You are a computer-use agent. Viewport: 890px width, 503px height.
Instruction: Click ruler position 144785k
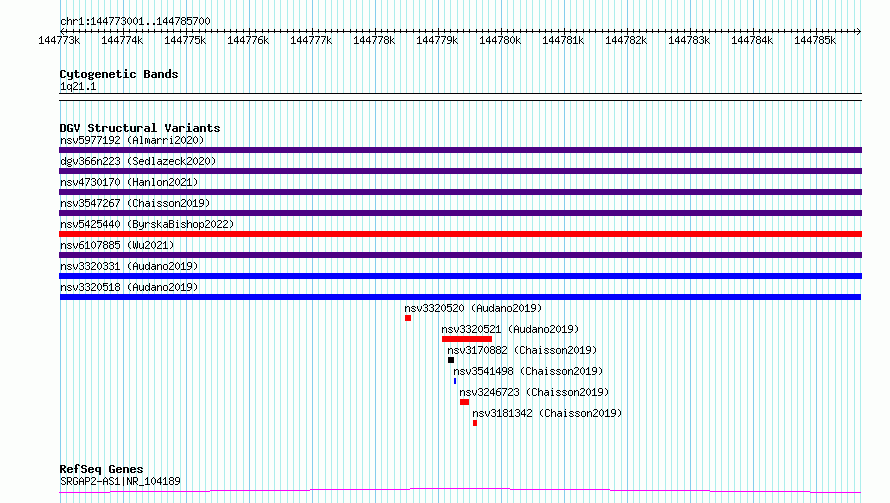point(815,40)
